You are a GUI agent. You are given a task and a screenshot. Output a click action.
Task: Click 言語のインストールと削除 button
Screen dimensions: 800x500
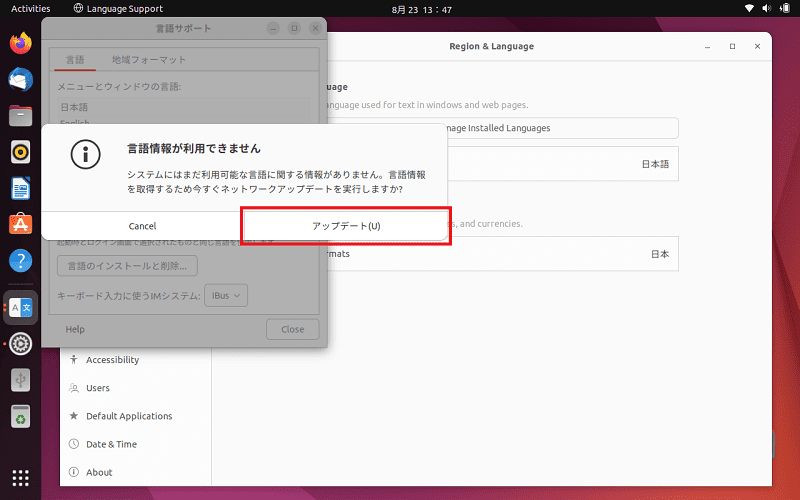(127, 266)
